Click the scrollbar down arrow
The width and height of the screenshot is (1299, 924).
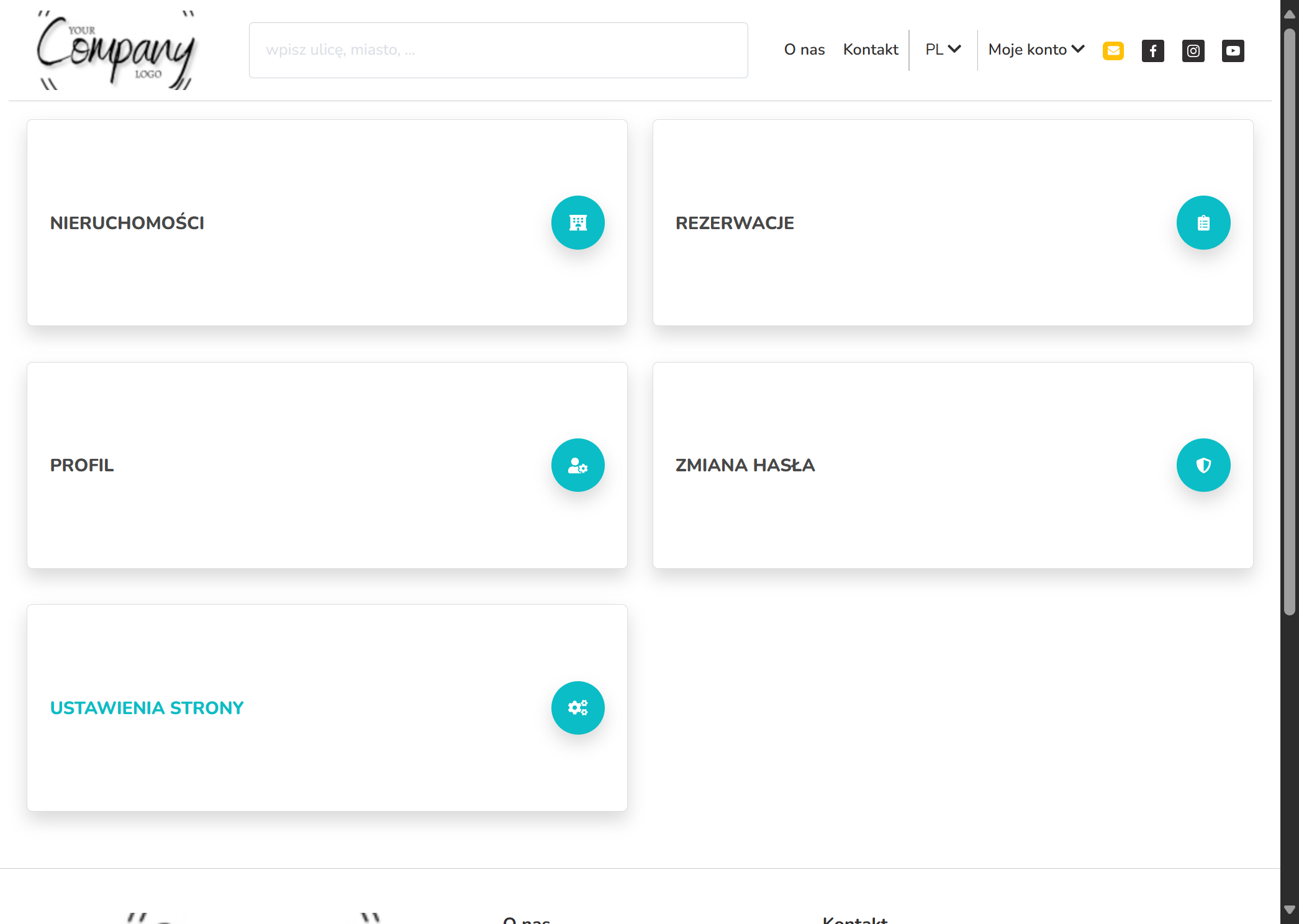tap(1290, 910)
